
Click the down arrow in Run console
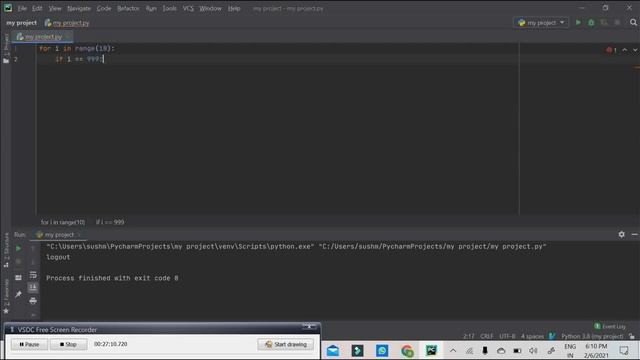[x=33, y=262]
